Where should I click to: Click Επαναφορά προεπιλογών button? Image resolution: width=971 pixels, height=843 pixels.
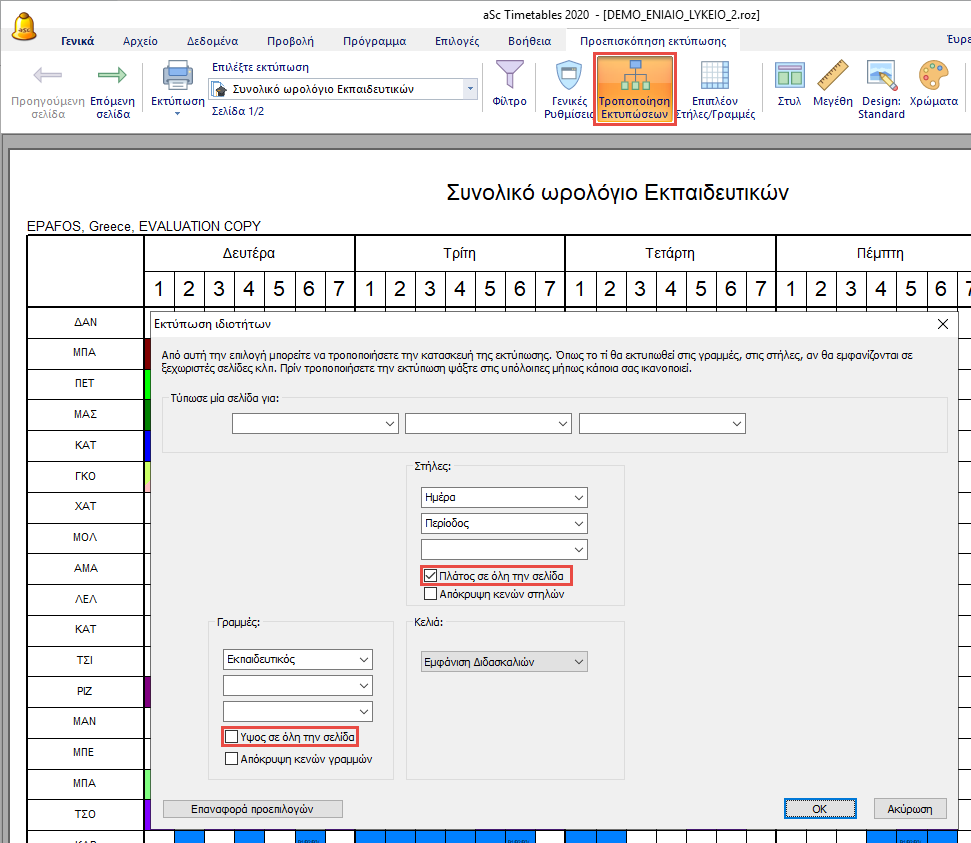click(x=252, y=809)
